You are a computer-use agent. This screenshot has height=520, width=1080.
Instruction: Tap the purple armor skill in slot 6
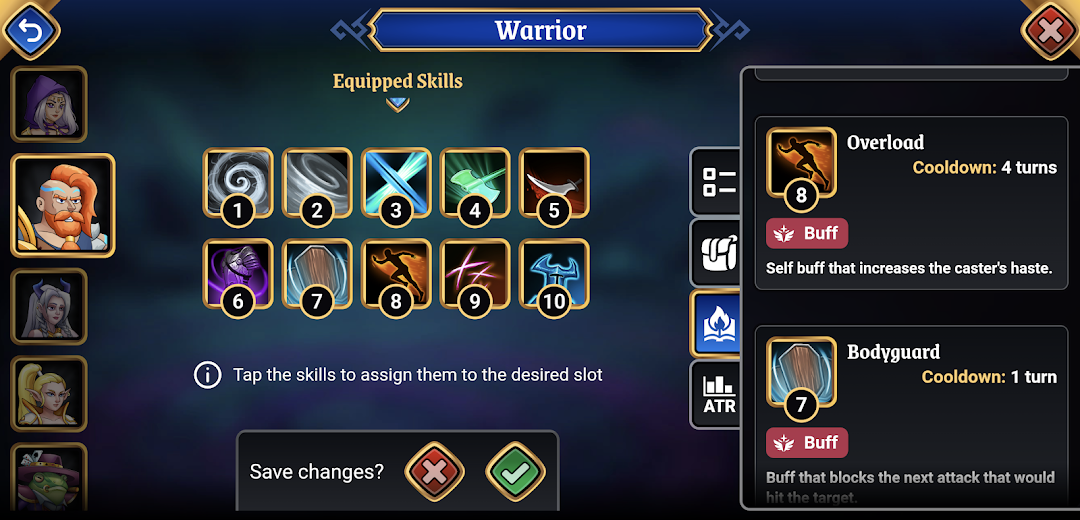[238, 273]
